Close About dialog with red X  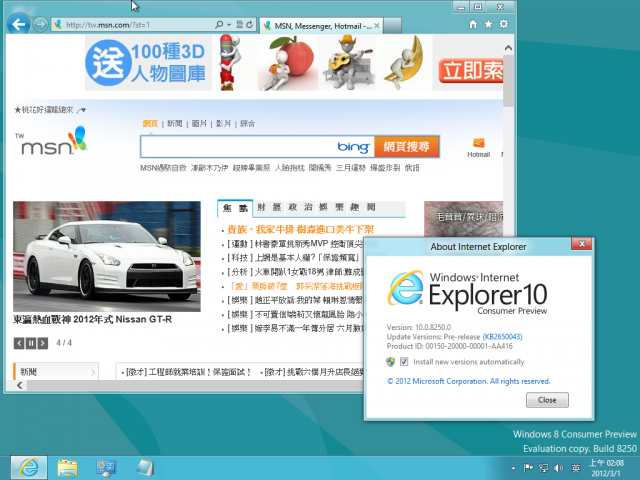582,244
